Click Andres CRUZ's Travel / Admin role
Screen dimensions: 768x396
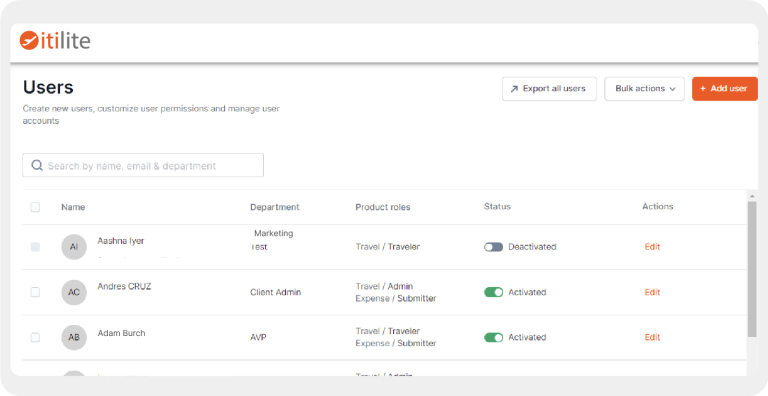coord(384,286)
